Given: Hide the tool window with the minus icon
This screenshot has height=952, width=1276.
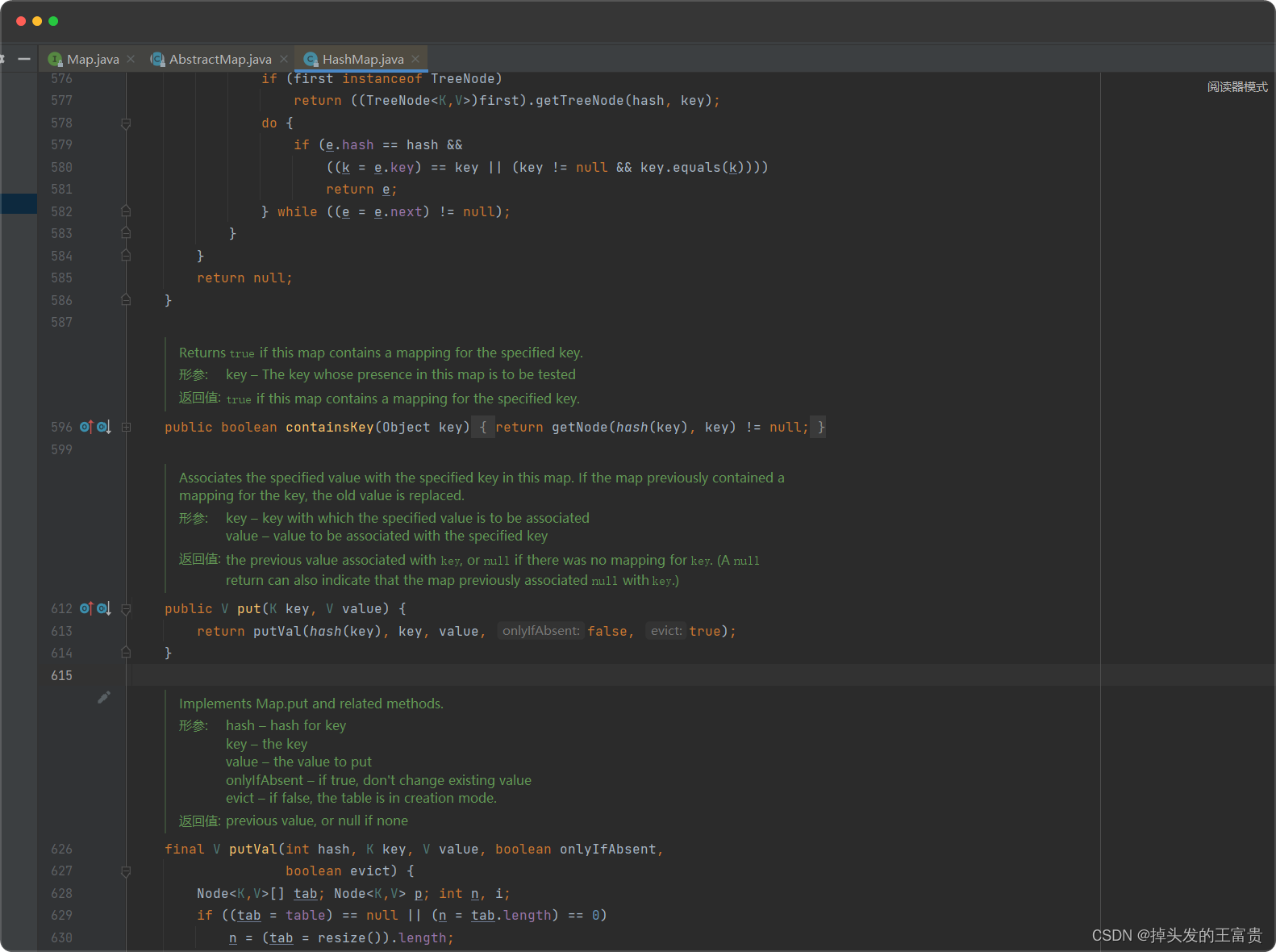Looking at the screenshot, I should click(24, 59).
